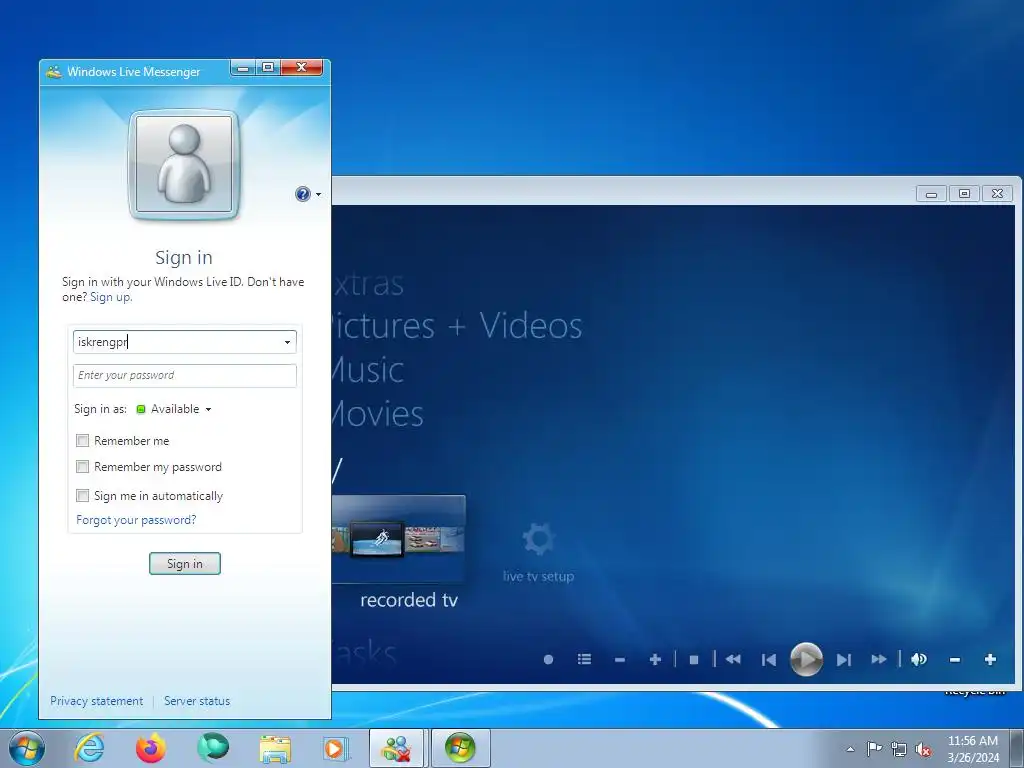1024x768 pixels.
Task: Switch to Windows Live Messenger taskbar button
Action: click(398, 748)
